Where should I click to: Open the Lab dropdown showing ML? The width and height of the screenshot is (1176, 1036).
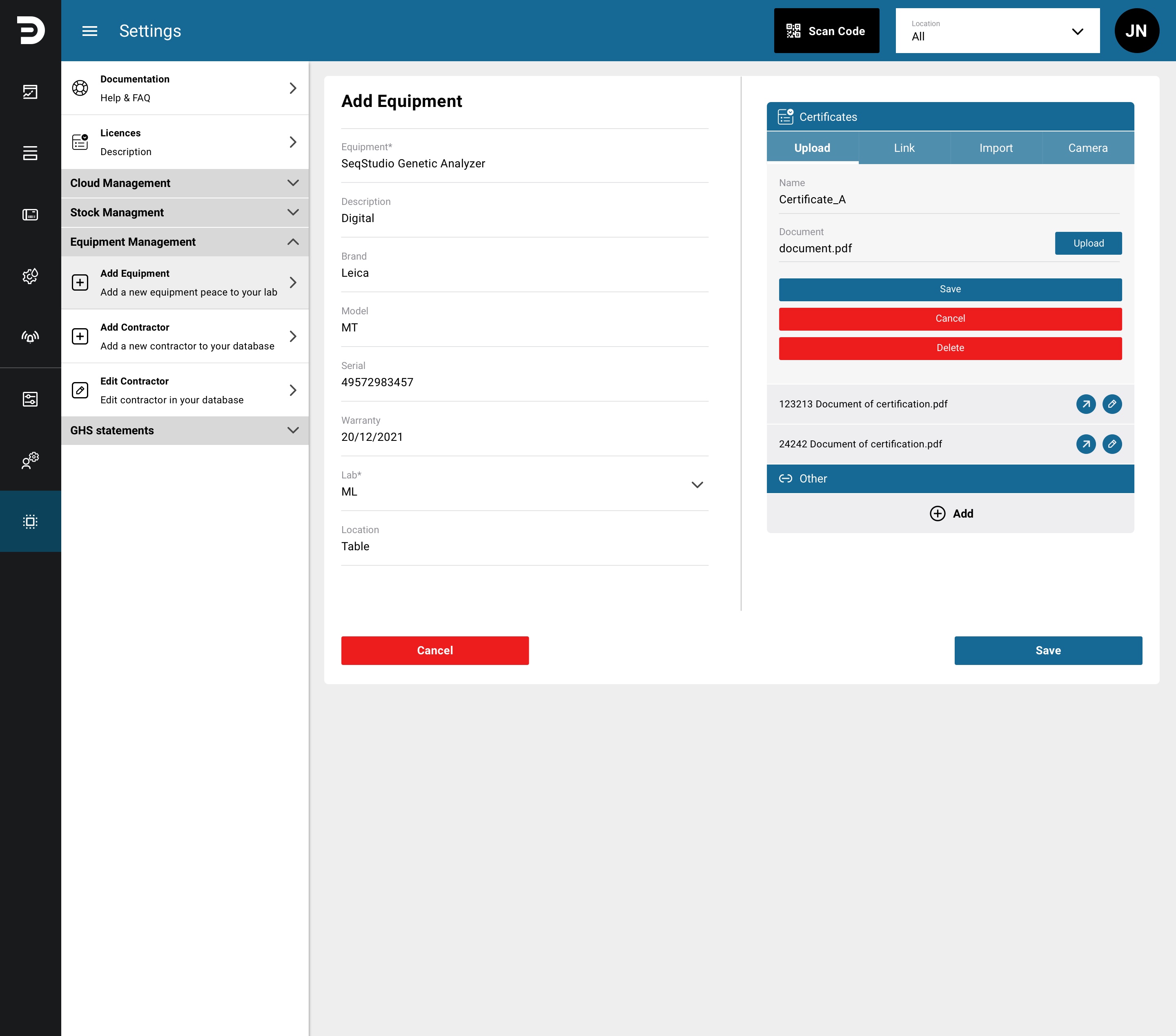524,484
